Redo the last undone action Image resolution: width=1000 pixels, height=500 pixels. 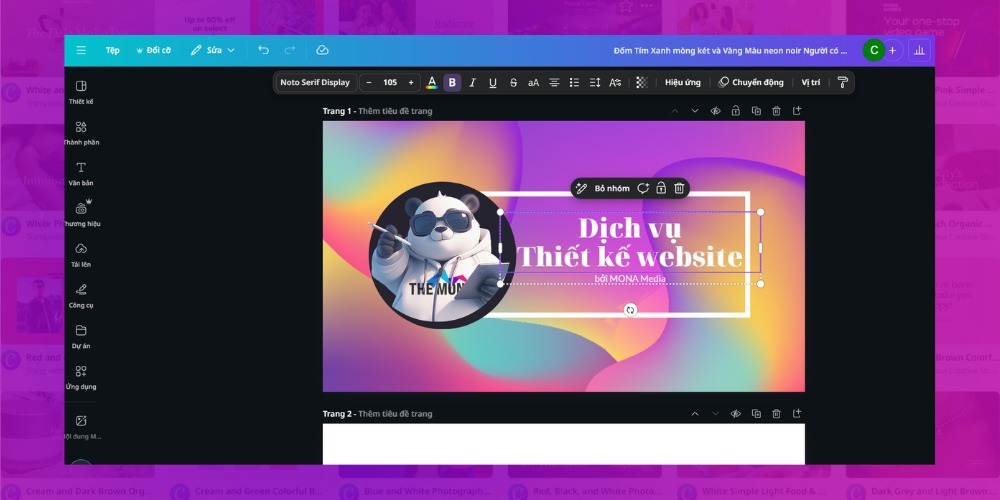tap(290, 50)
